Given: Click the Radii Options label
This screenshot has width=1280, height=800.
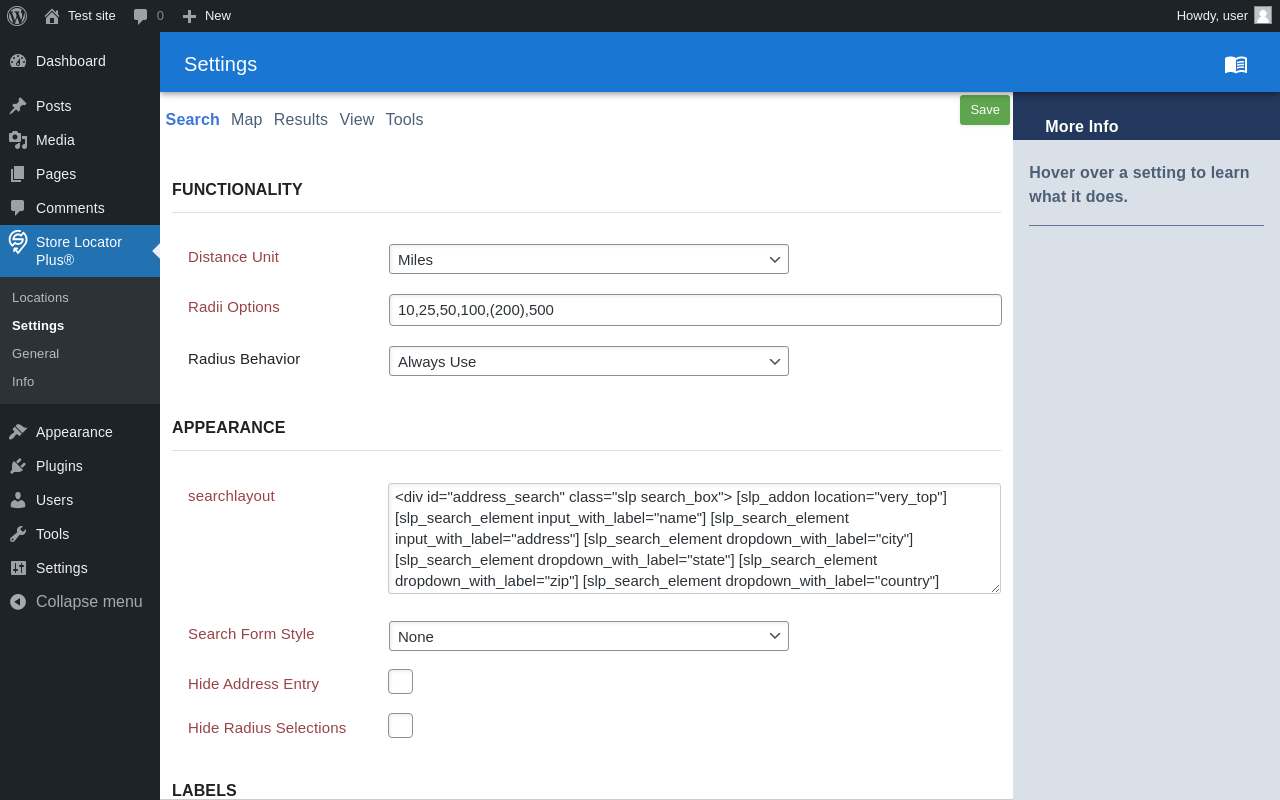Looking at the screenshot, I should pos(234,307).
